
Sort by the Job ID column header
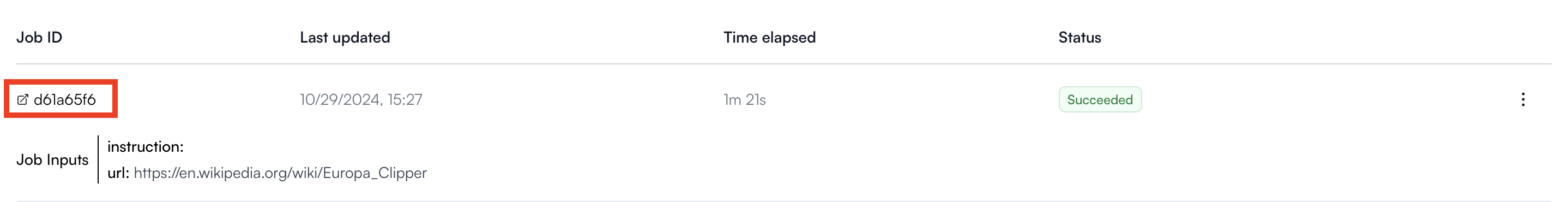[x=39, y=37]
